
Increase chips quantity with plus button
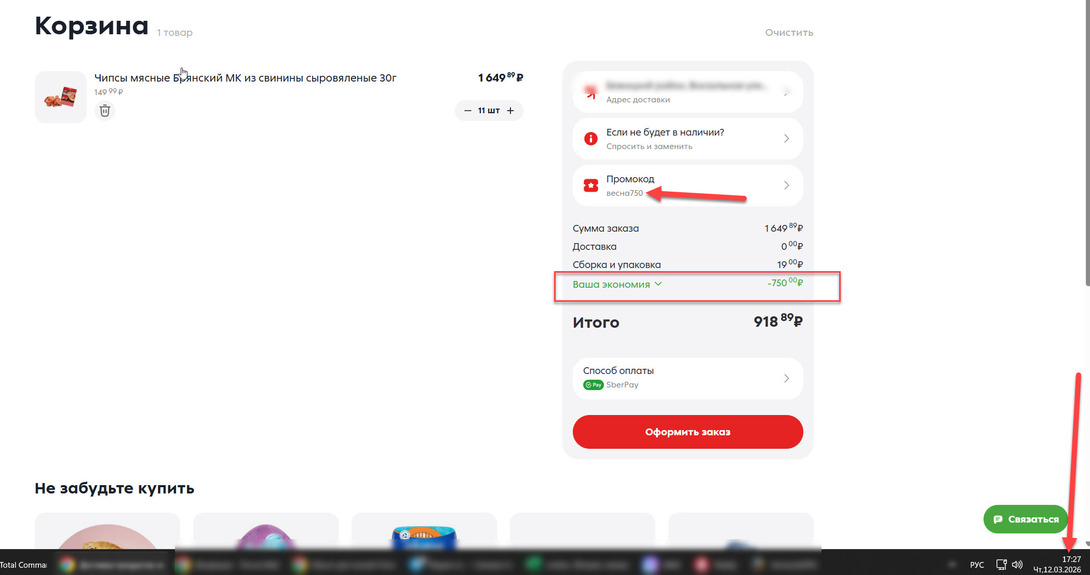[510, 111]
